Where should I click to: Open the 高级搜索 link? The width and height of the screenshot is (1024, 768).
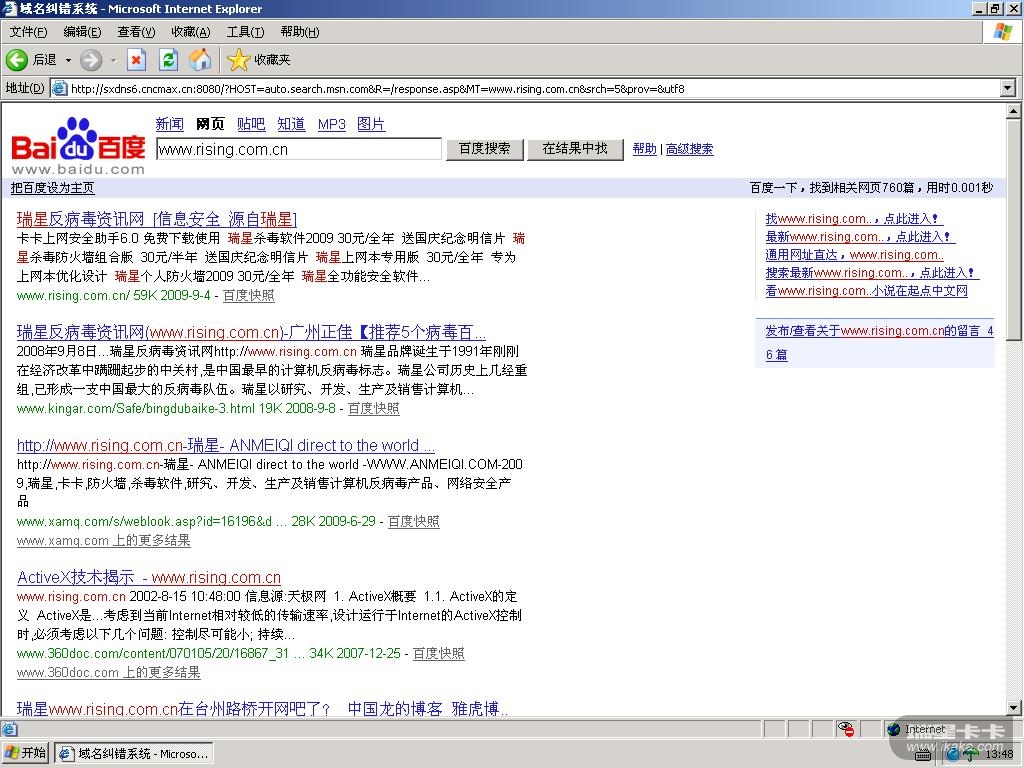[x=689, y=149]
